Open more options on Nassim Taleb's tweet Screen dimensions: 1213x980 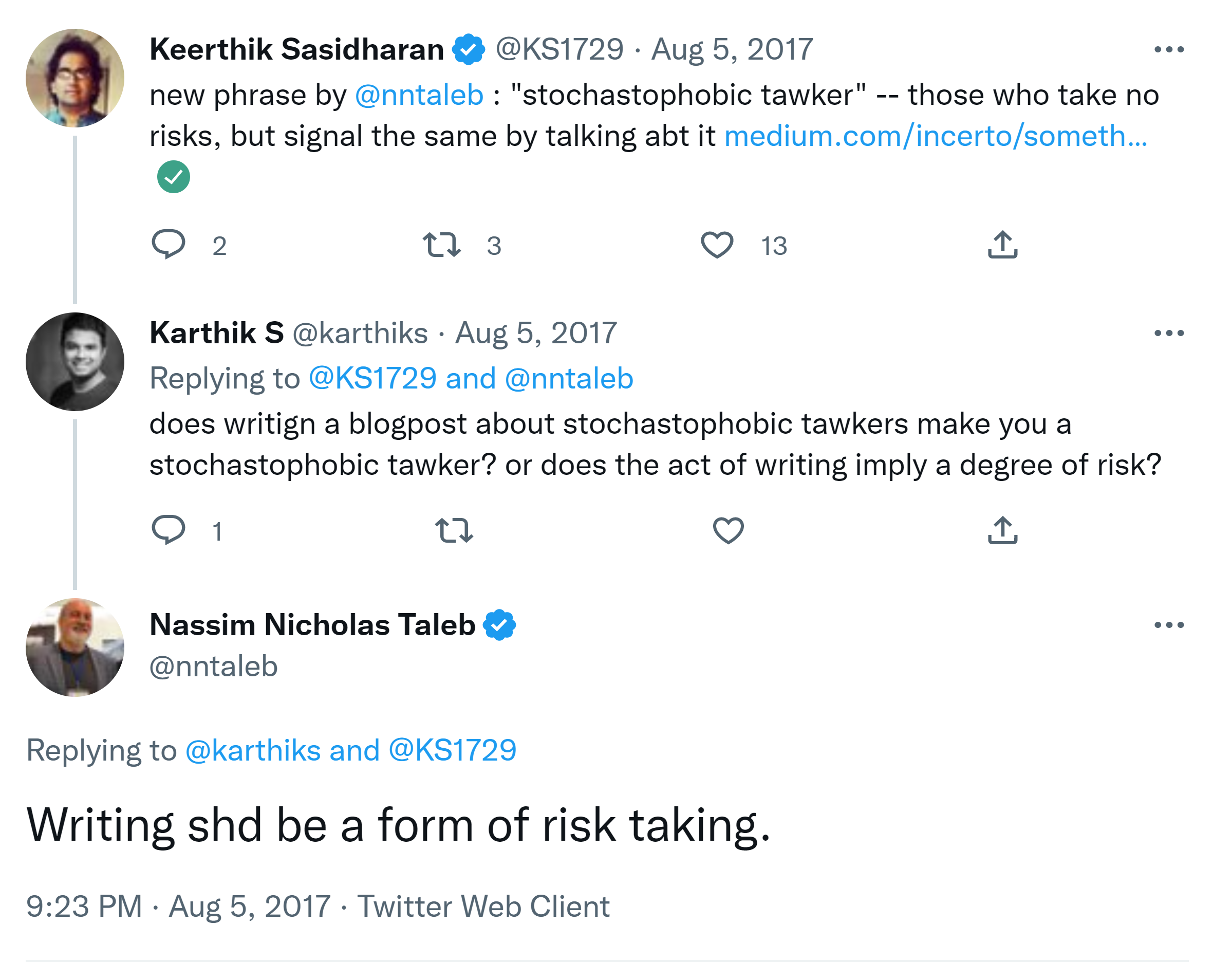tap(1168, 625)
